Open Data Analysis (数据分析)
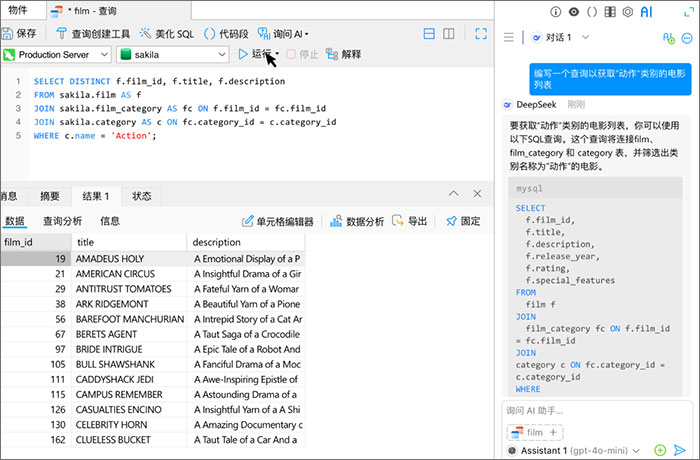This screenshot has width=700, height=460. (357, 221)
